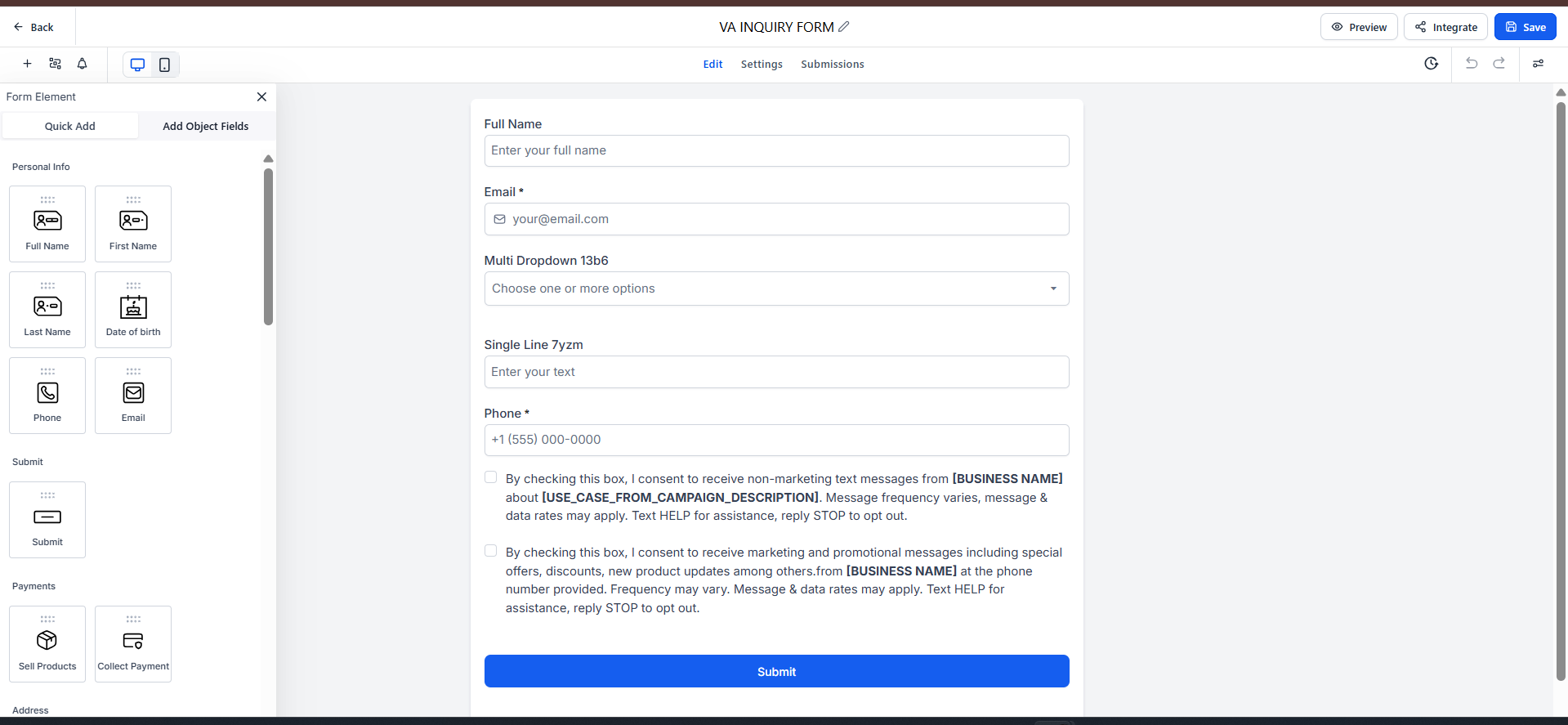Edit the form title pencil icon
The image size is (1568, 725).
point(844,27)
